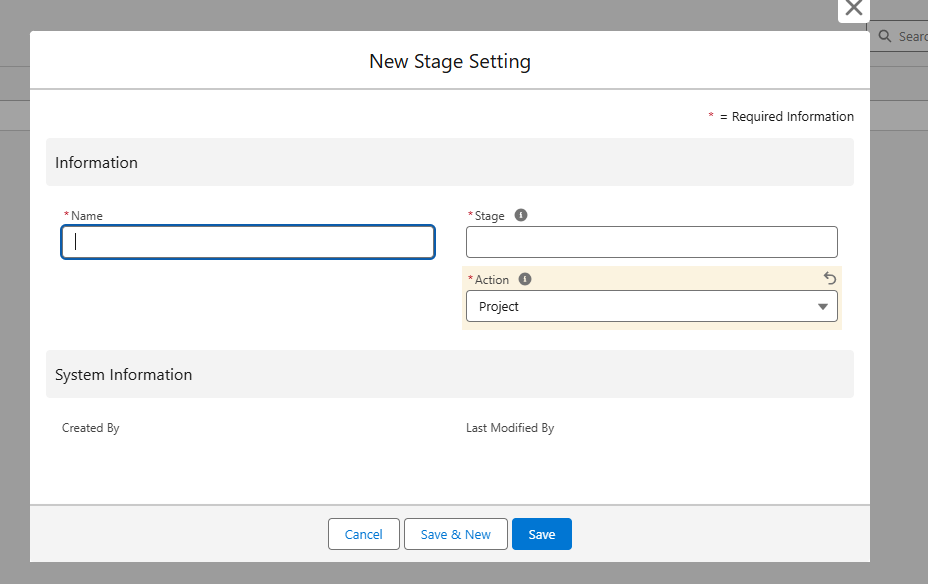Click into the Stage input box
Screen dimensions: 928x584
(651, 242)
